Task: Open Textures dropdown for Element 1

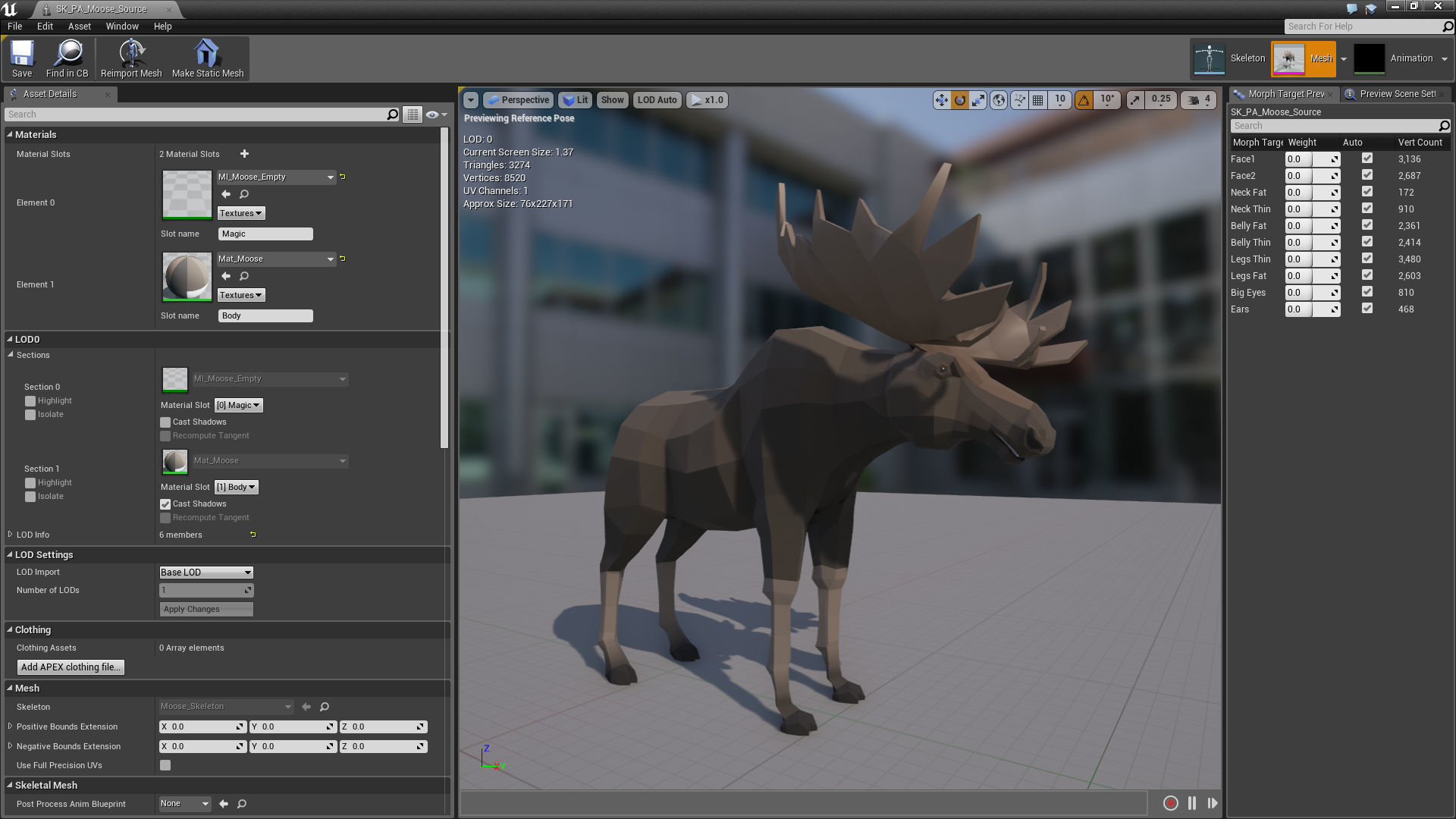Action: pyautogui.click(x=241, y=295)
